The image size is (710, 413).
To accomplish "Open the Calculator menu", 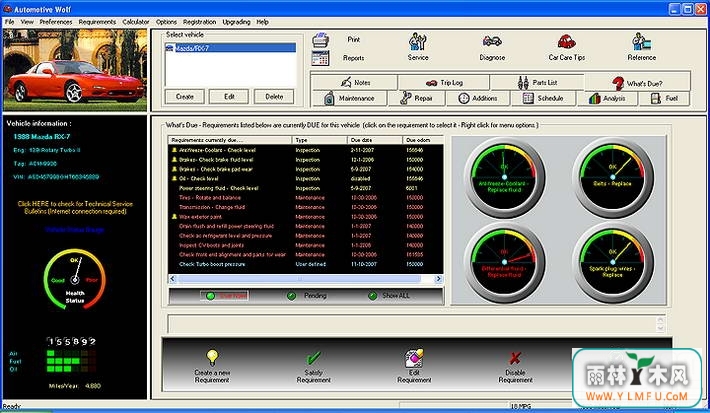I will (x=136, y=22).
